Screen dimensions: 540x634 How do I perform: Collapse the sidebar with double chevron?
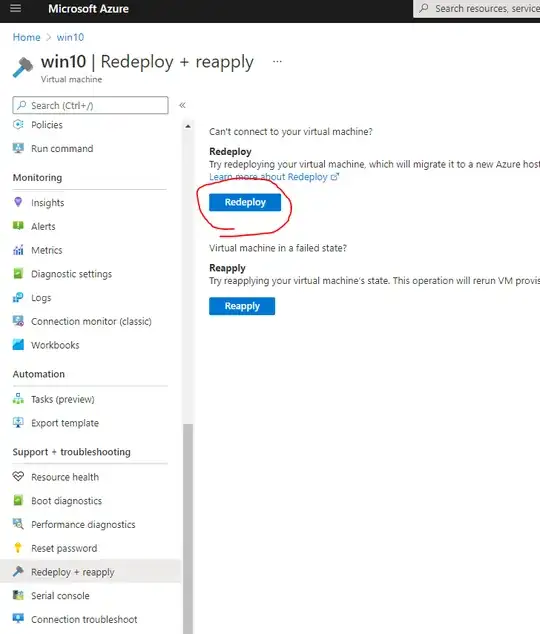coord(182,105)
